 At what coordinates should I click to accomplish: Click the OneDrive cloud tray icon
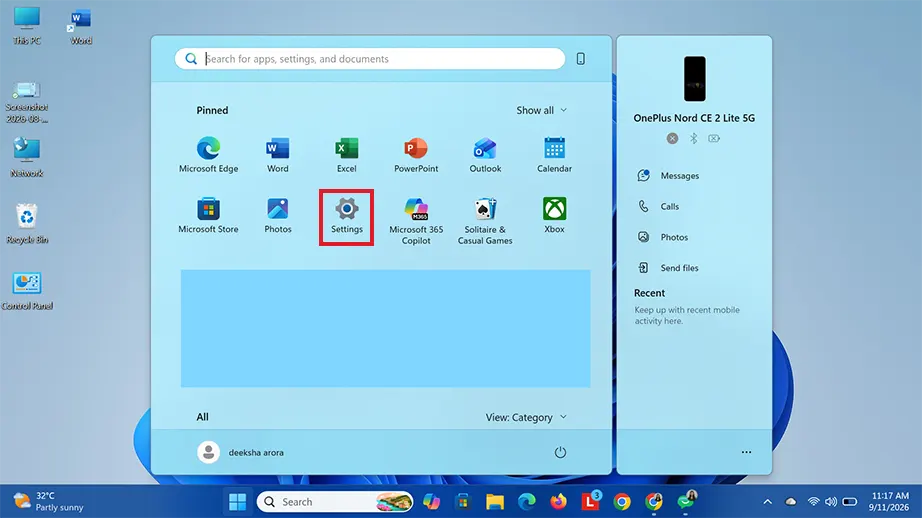click(x=791, y=502)
